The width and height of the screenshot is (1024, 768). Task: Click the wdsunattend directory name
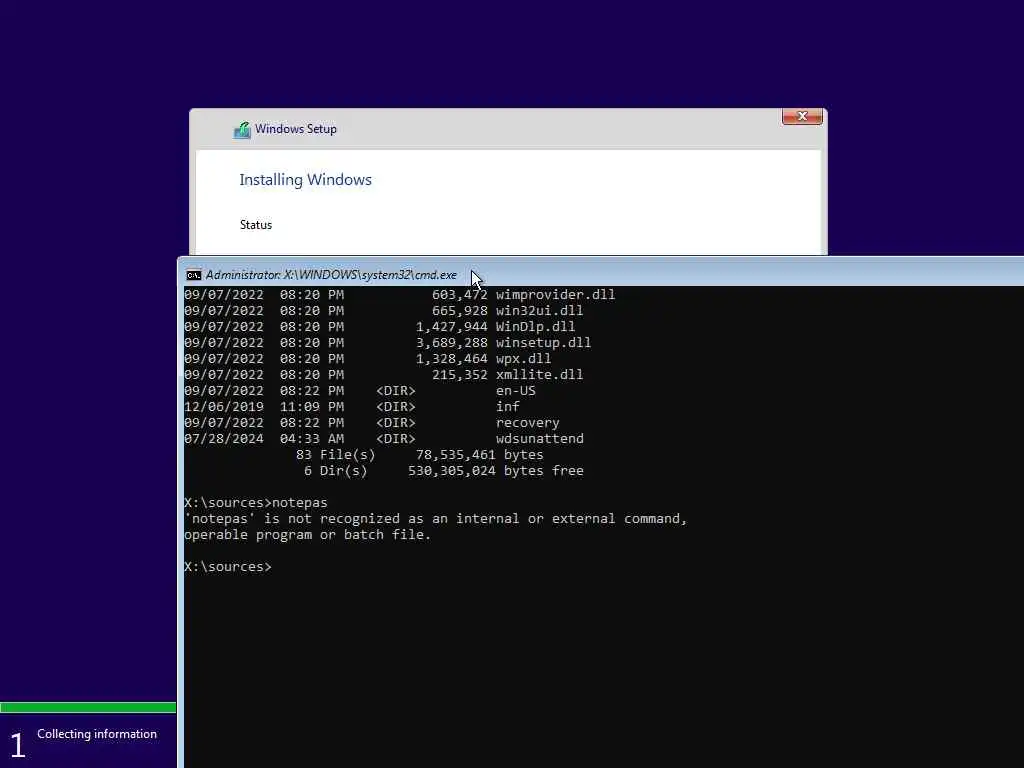(x=539, y=439)
